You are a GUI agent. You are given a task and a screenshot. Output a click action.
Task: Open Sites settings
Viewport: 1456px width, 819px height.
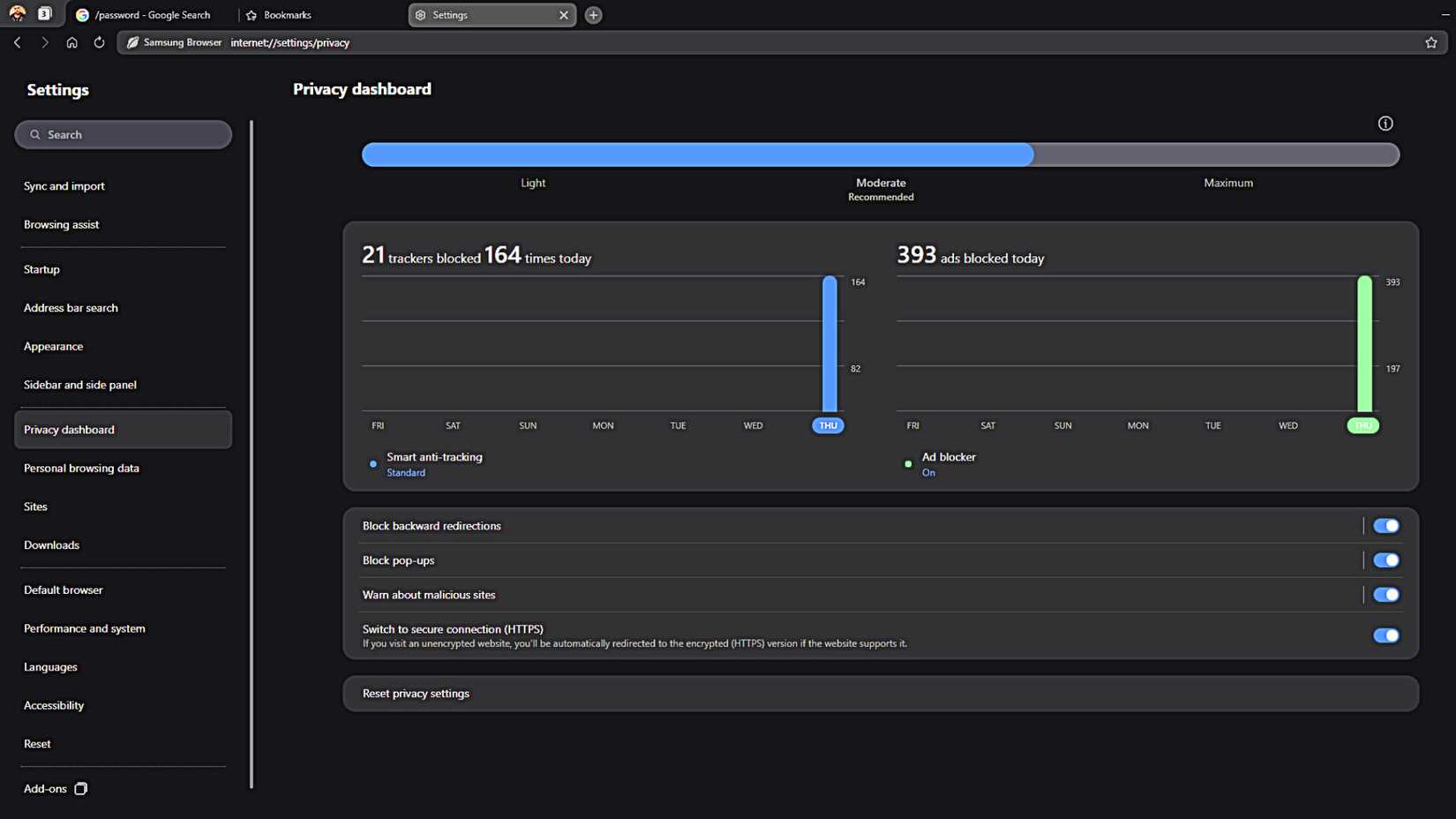click(124, 507)
